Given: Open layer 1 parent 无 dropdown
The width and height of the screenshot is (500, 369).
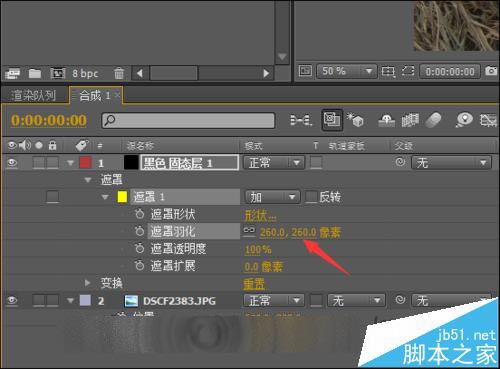Looking at the screenshot, I should click(x=452, y=163).
